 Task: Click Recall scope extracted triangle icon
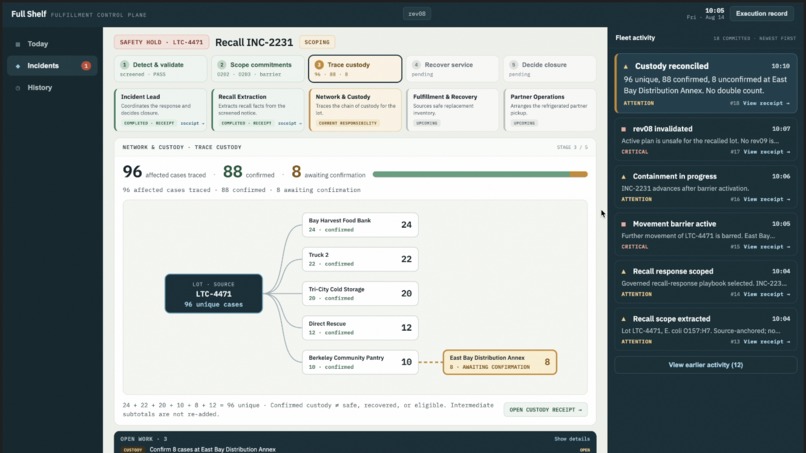tap(624, 319)
